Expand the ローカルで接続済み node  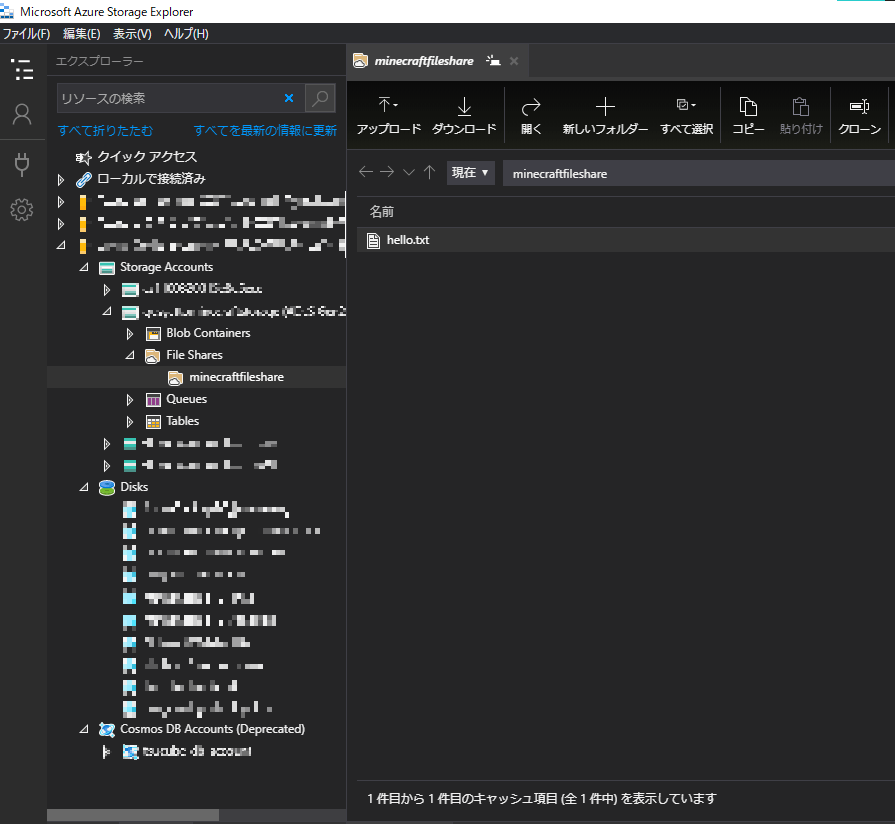click(x=61, y=179)
